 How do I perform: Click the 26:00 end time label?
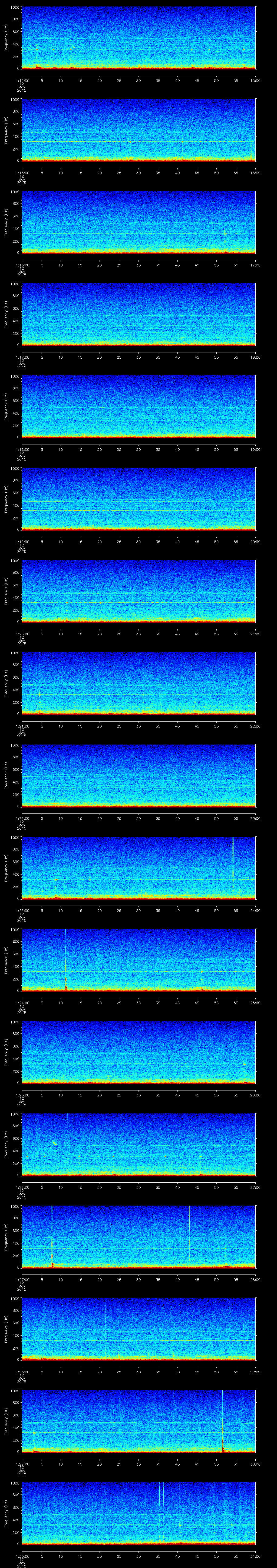(256, 1095)
